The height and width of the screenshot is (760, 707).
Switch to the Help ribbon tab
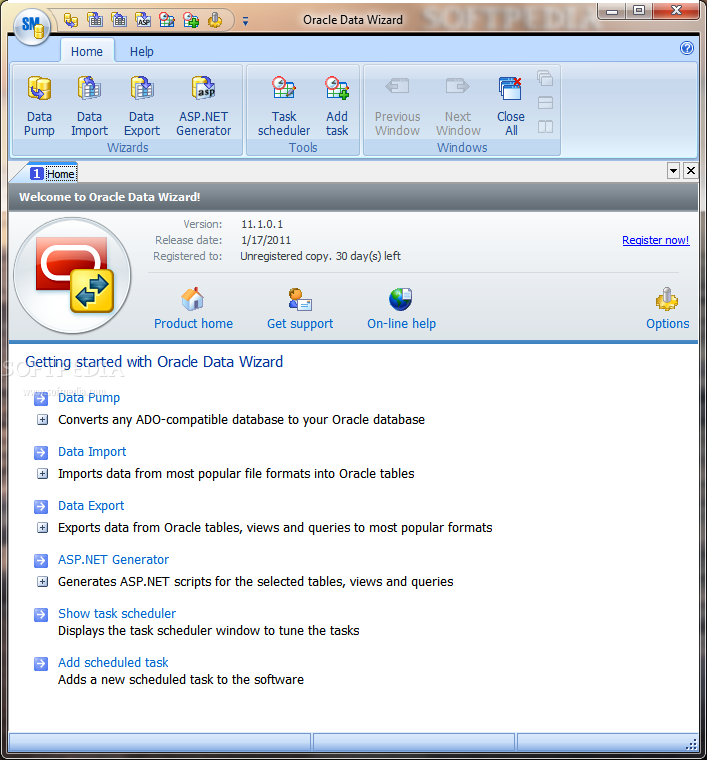[141, 51]
